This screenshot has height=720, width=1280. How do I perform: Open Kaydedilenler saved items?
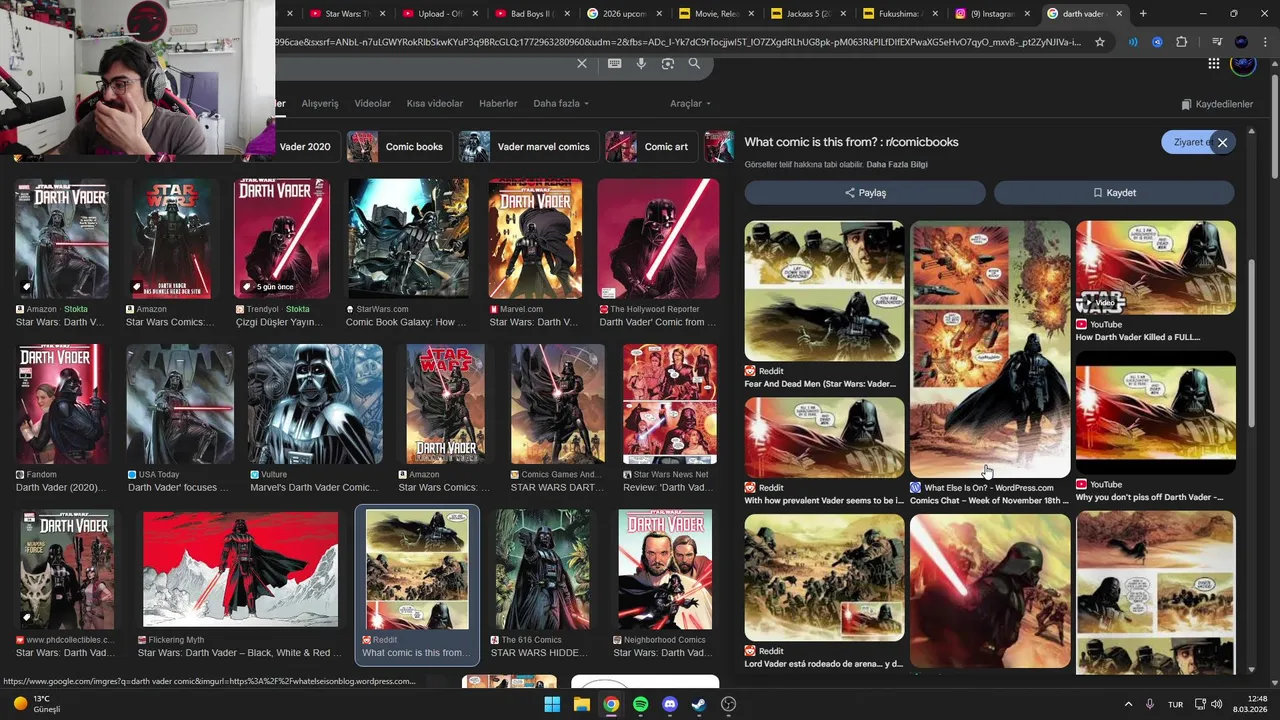1217,104
